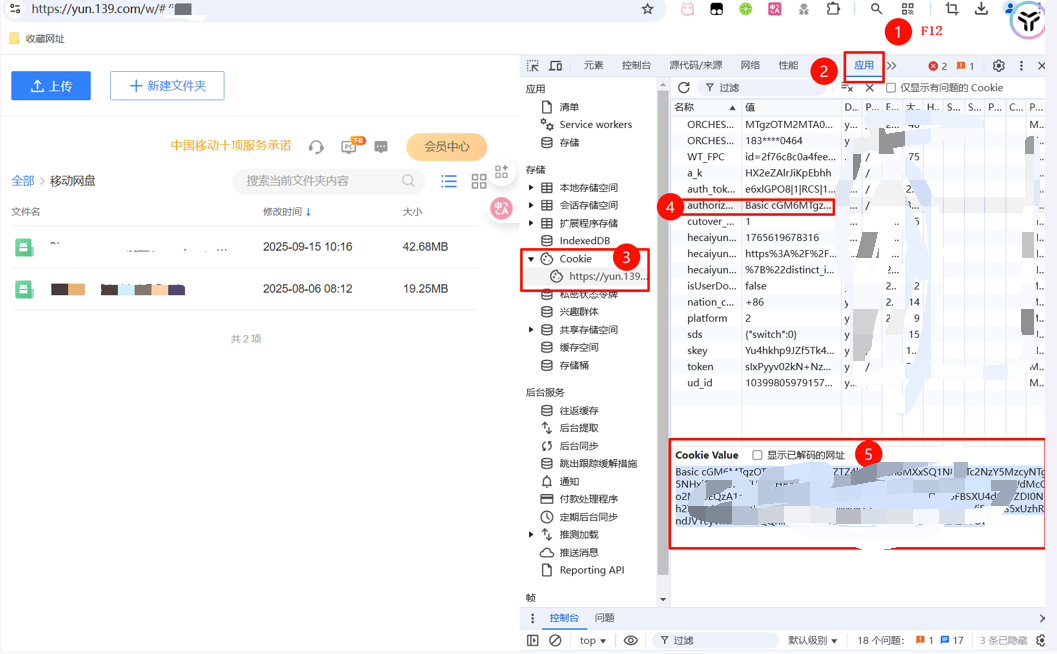Open console live expression eye icon

click(630, 641)
